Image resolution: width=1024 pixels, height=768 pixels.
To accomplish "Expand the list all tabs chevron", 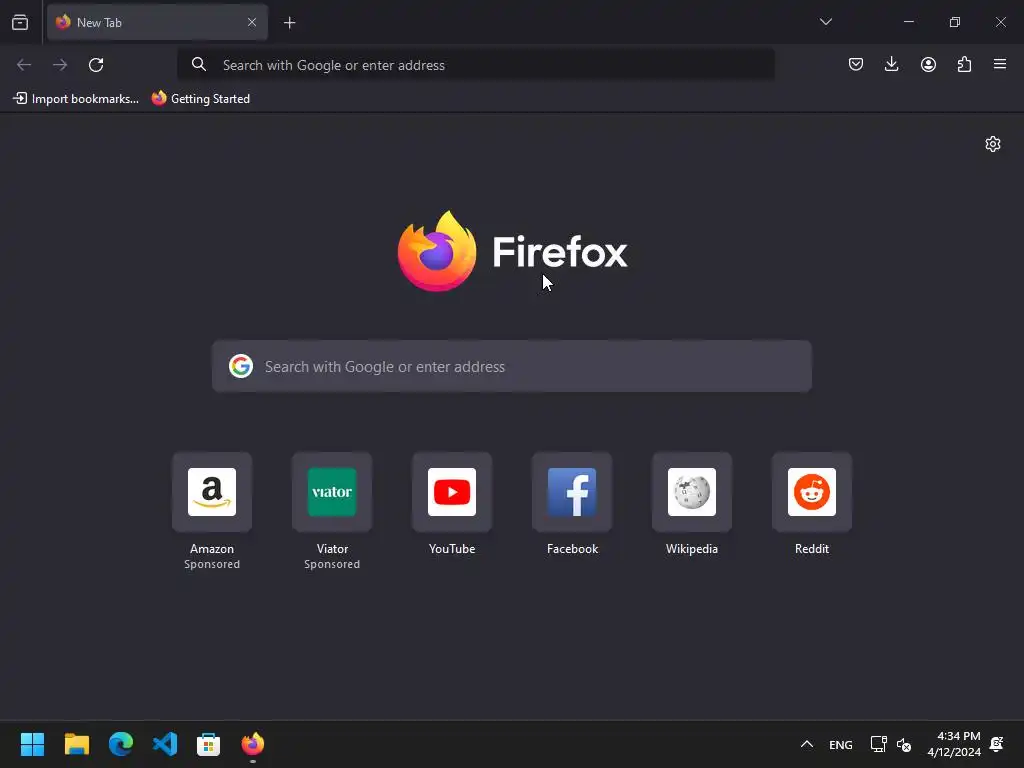I will (x=825, y=22).
